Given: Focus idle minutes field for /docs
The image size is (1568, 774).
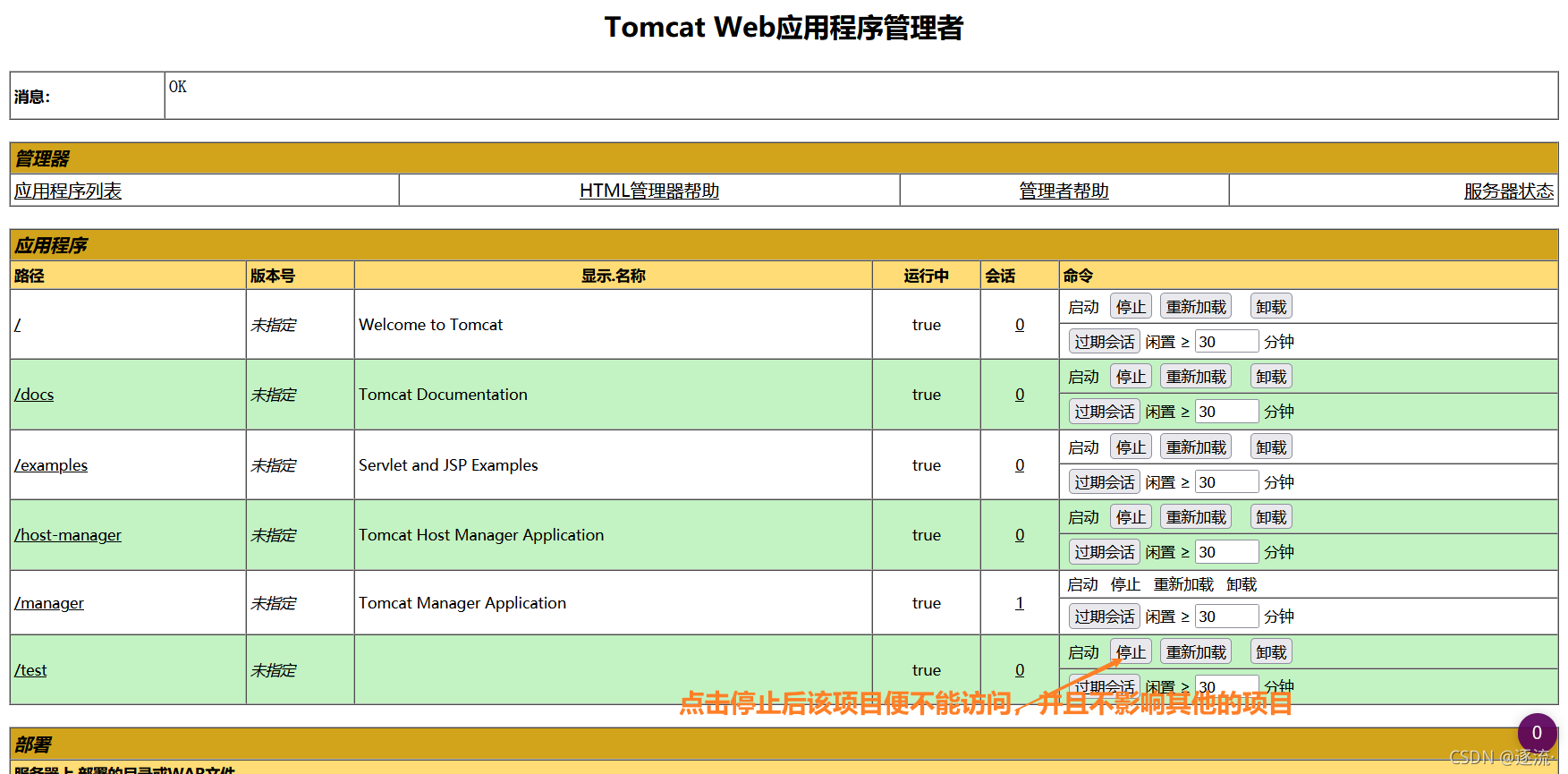Looking at the screenshot, I should (1227, 412).
